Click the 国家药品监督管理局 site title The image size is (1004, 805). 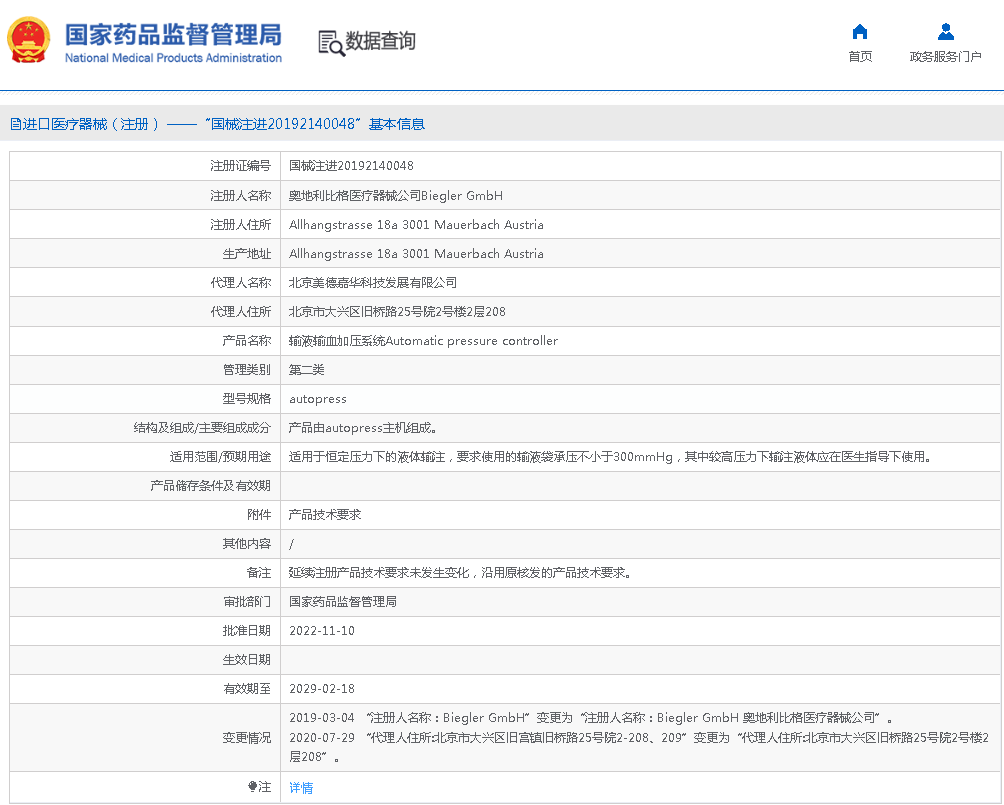pyautogui.click(x=173, y=35)
